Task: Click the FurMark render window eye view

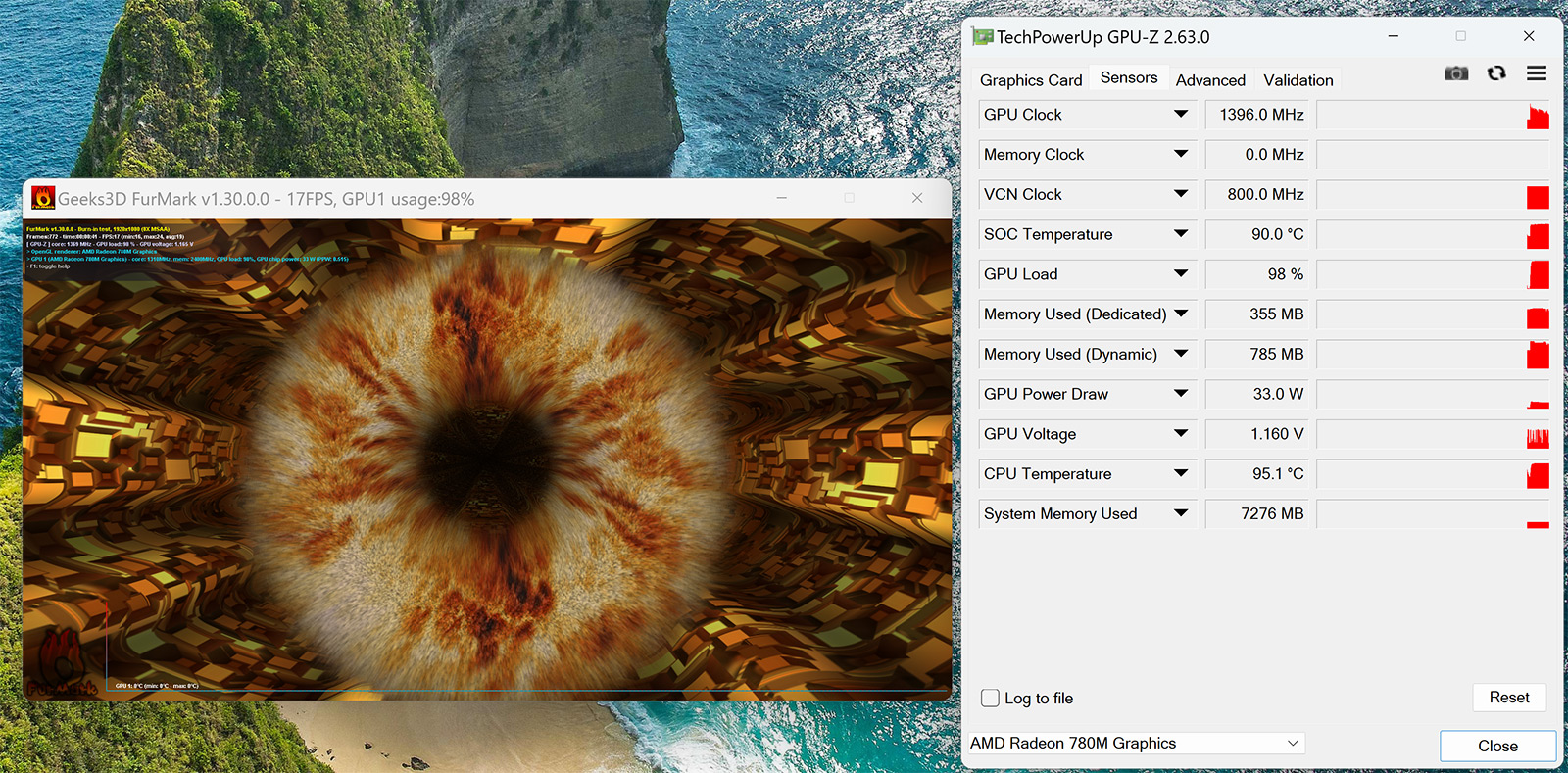Action: (487, 459)
